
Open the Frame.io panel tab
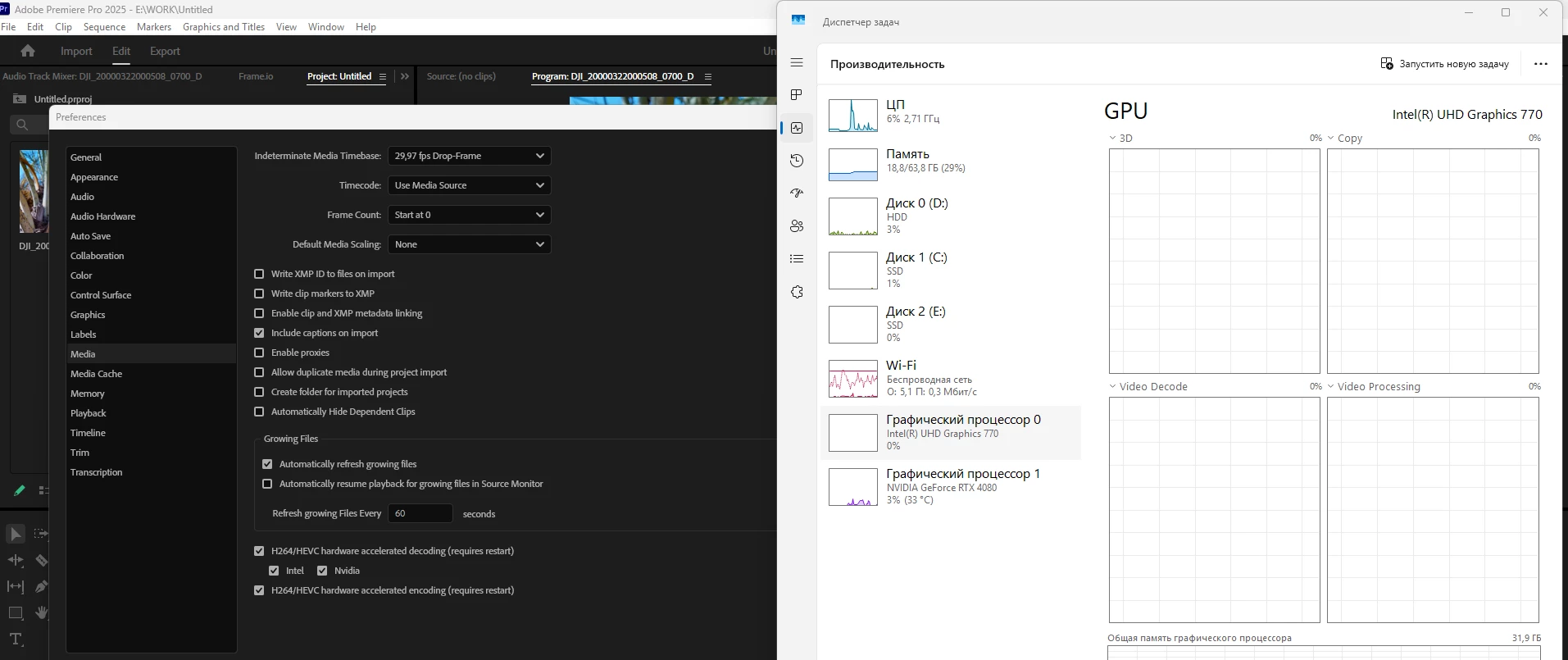256,76
